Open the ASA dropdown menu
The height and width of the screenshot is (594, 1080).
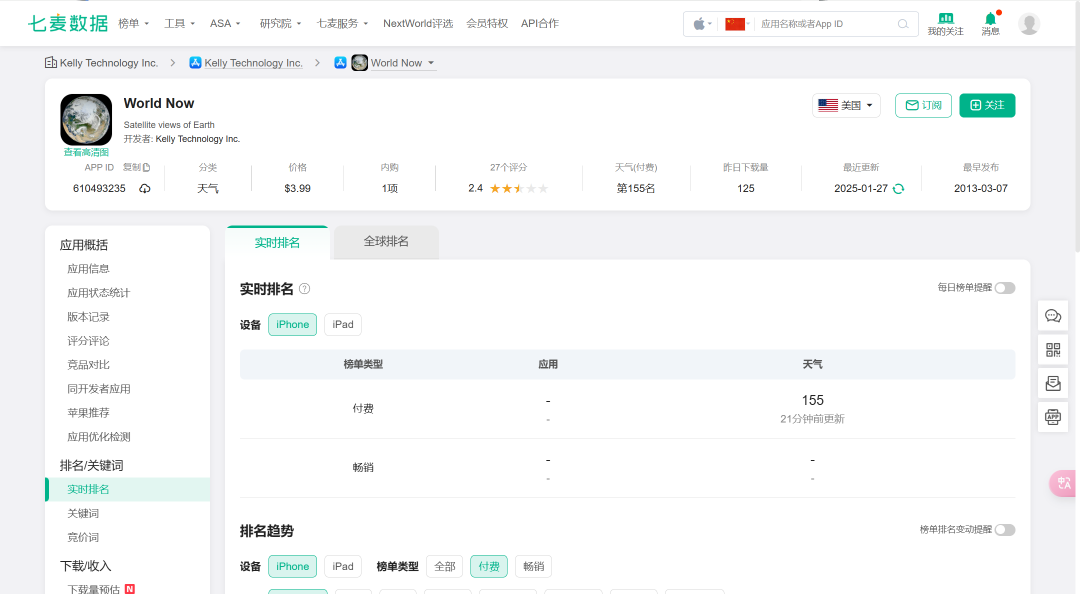[225, 23]
